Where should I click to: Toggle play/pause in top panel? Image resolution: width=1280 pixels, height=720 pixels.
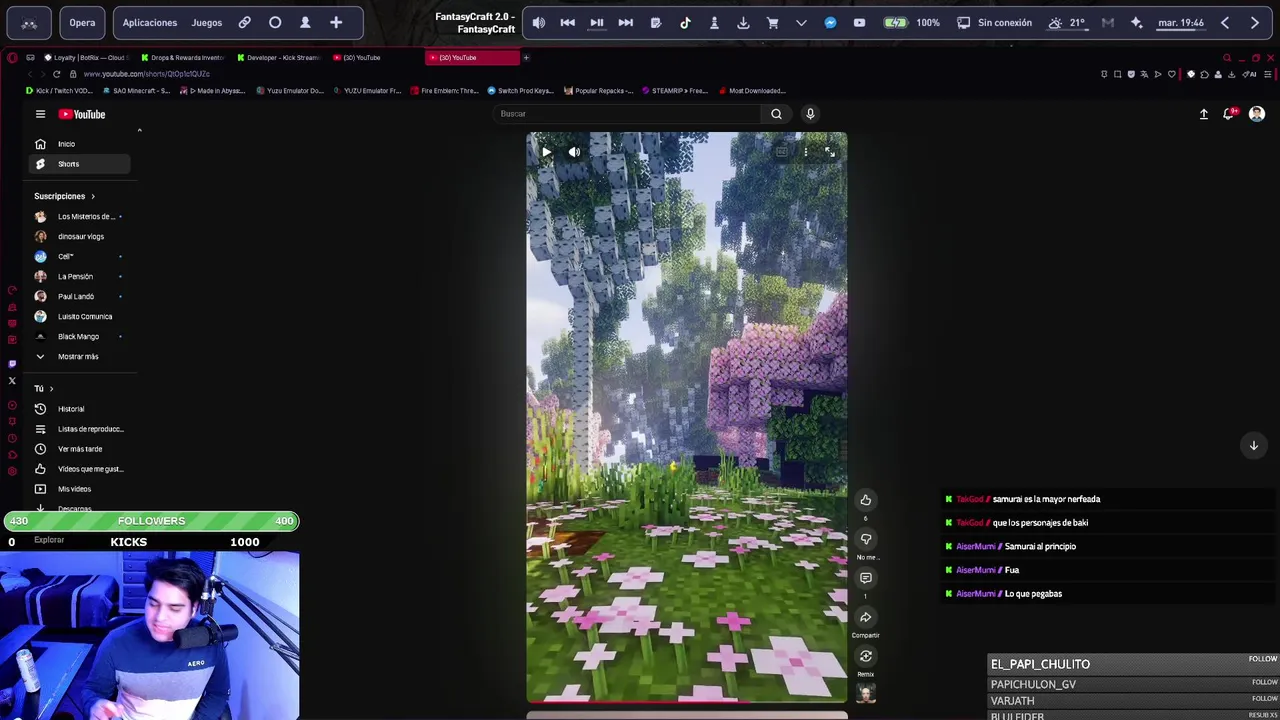click(x=596, y=22)
